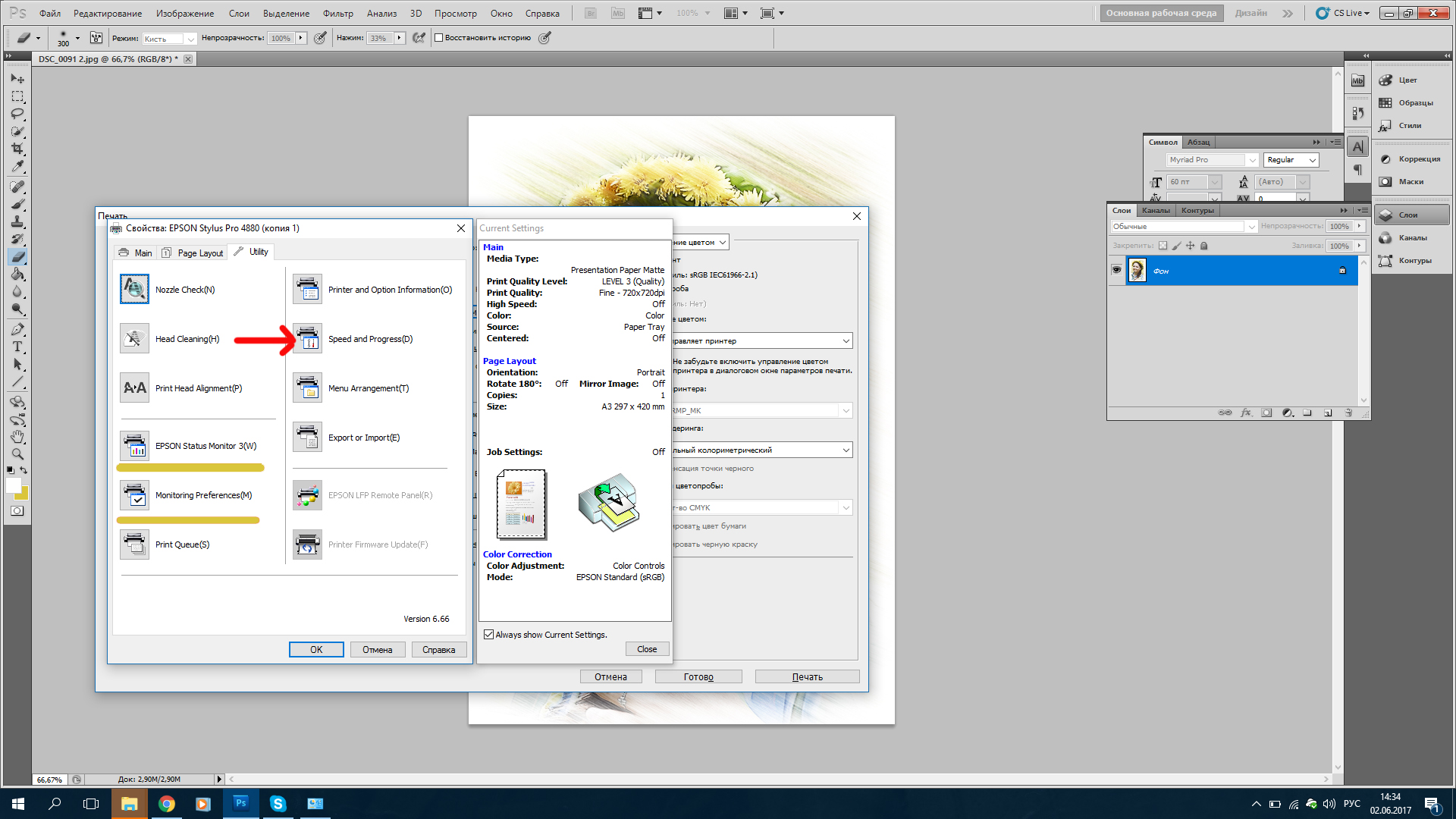This screenshot has width=1456, height=819.
Task: Open Menu Arrangement
Action: [307, 388]
